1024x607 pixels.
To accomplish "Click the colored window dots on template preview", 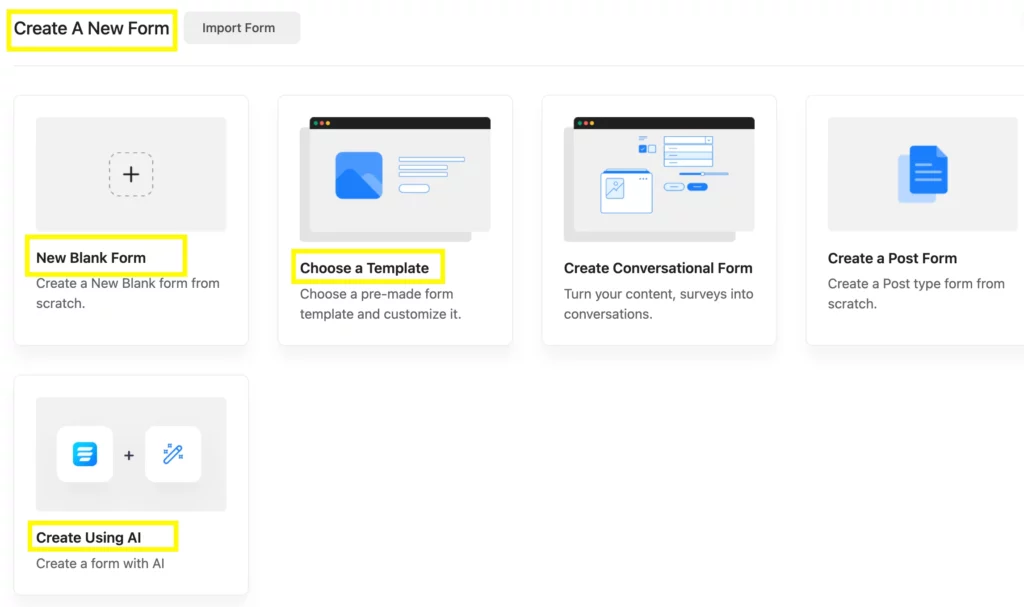I will [x=322, y=123].
